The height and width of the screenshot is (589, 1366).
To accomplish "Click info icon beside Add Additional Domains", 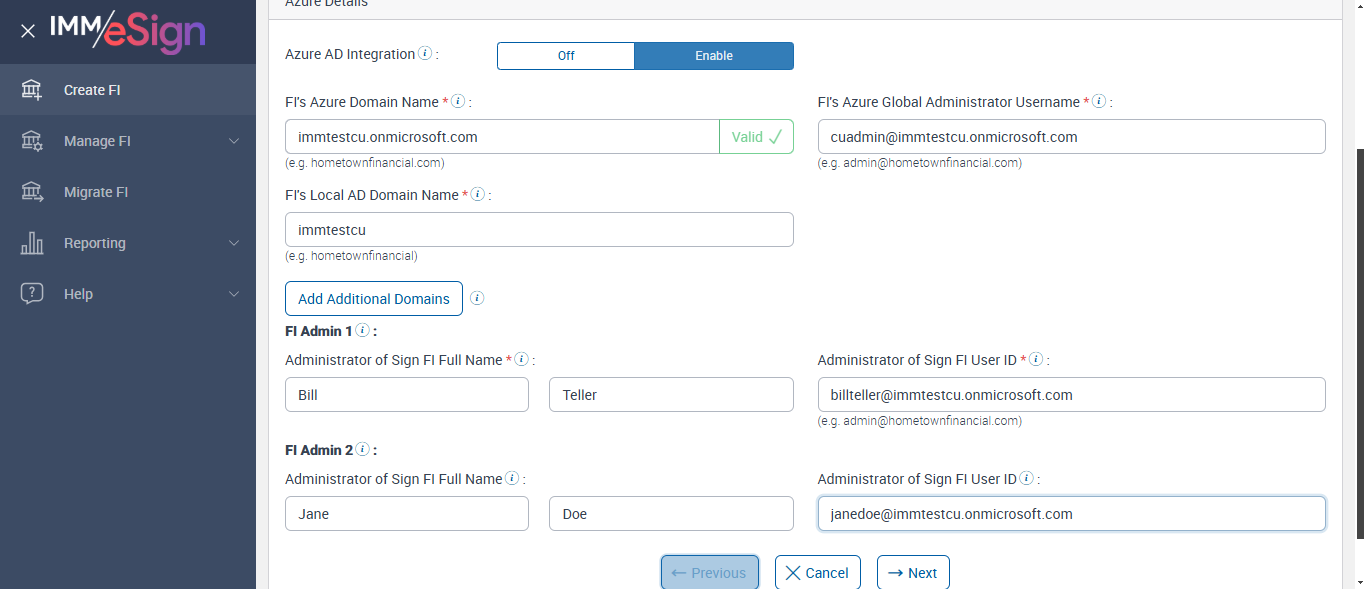I will [477, 298].
